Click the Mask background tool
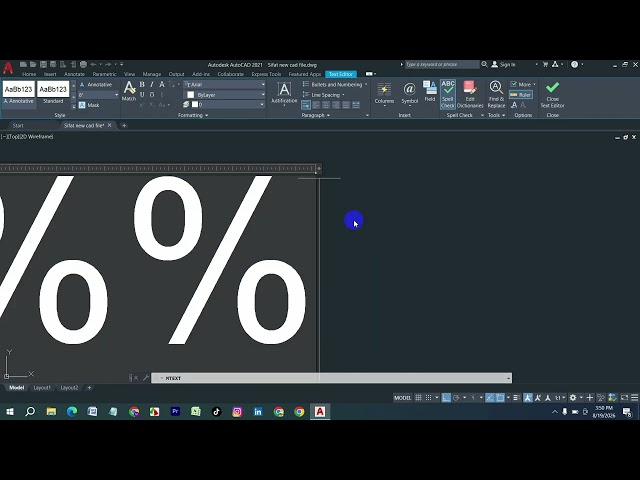Screen dimensions: 640x480 [x=89, y=105]
